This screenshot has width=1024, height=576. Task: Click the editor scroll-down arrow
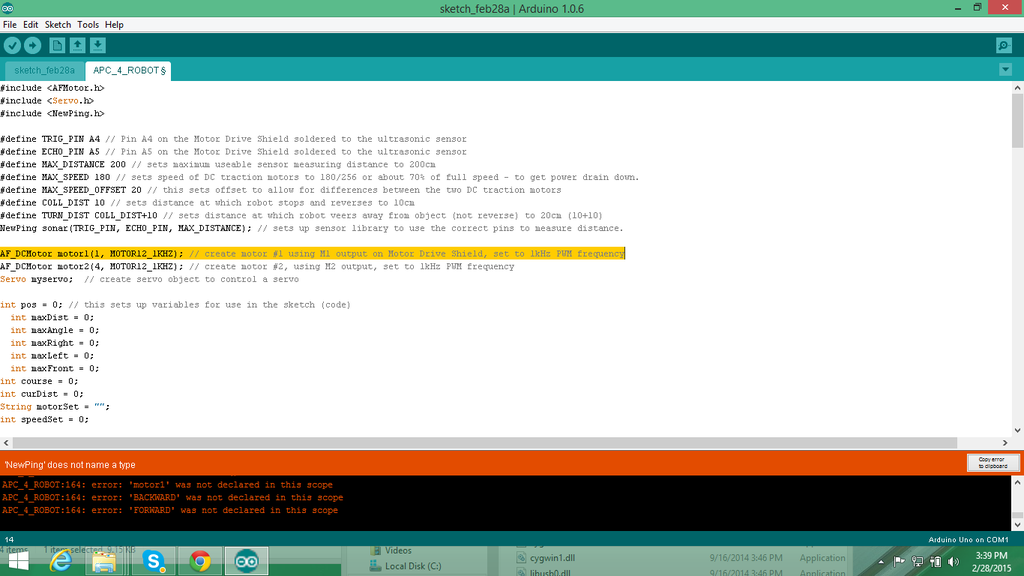click(x=1017, y=430)
